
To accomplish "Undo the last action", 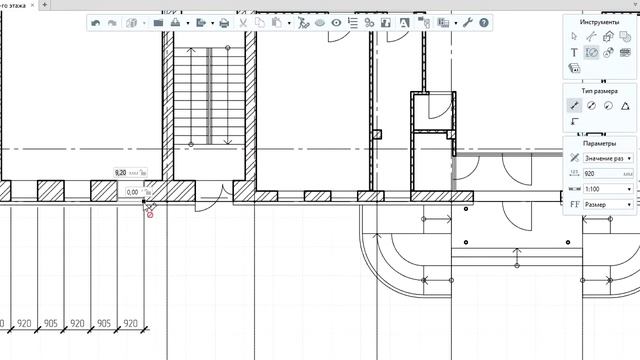I will pos(96,23).
